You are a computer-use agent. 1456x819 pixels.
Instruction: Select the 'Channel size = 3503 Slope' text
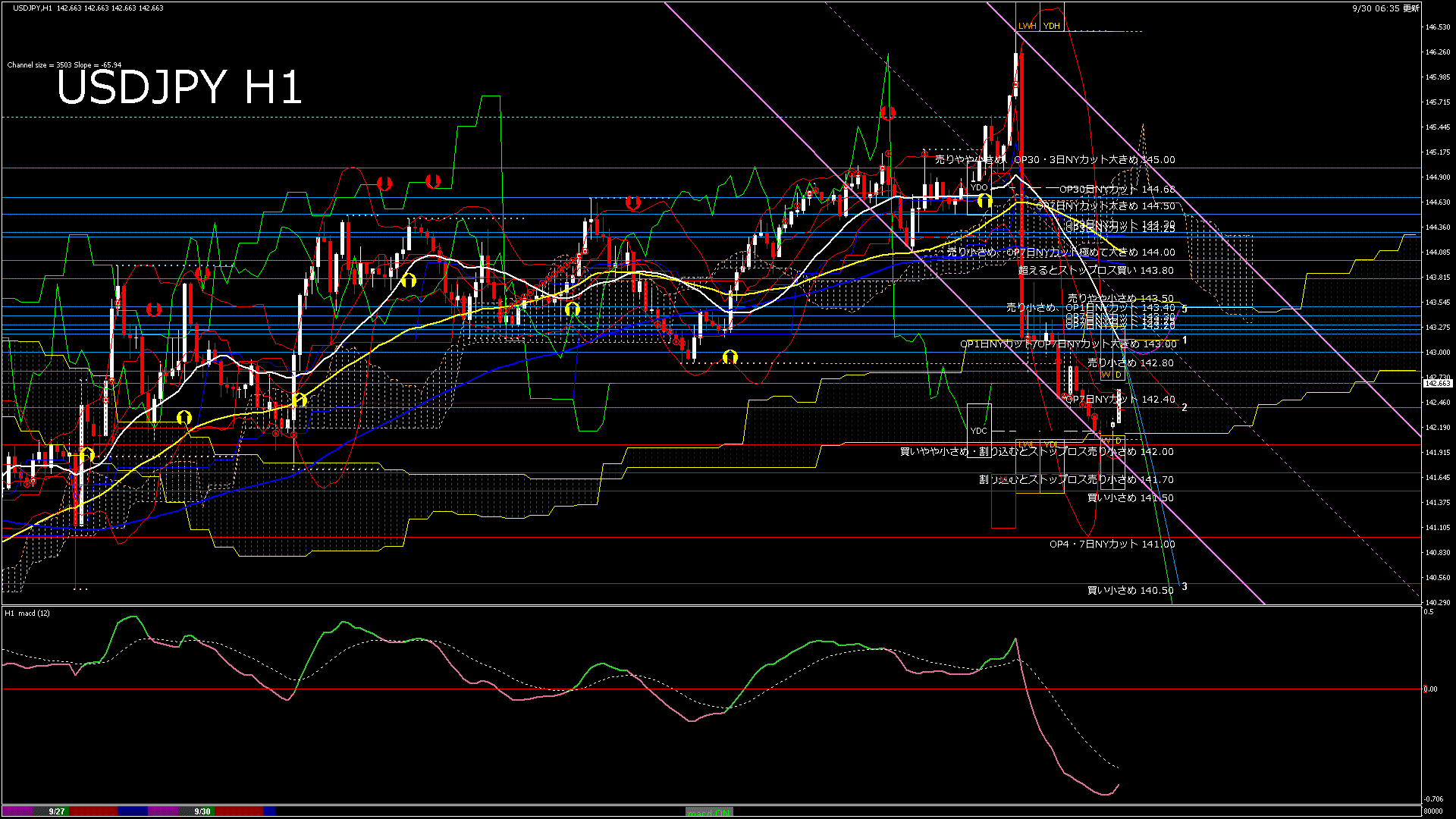[53, 65]
